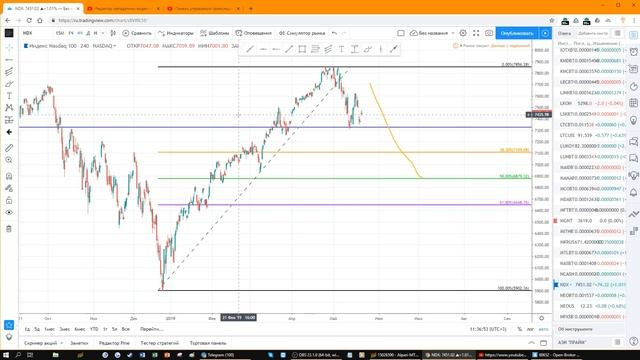
Task: Click the Сравнить compare button
Action: (137, 33)
